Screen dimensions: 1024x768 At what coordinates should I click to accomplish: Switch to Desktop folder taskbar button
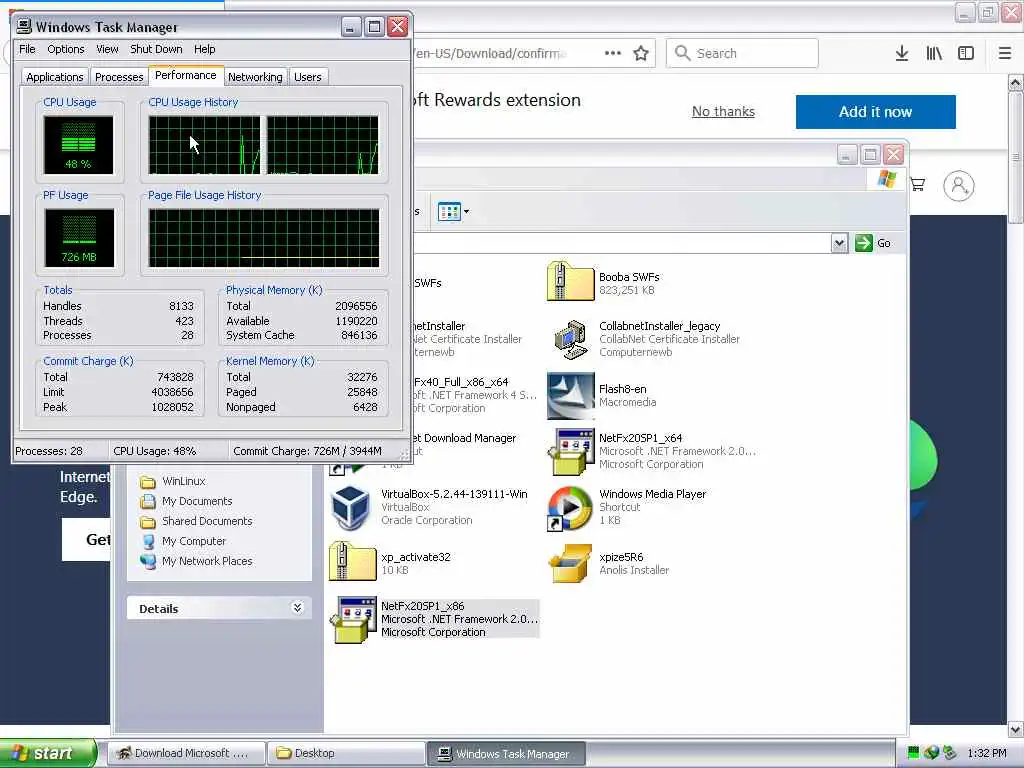(x=346, y=753)
